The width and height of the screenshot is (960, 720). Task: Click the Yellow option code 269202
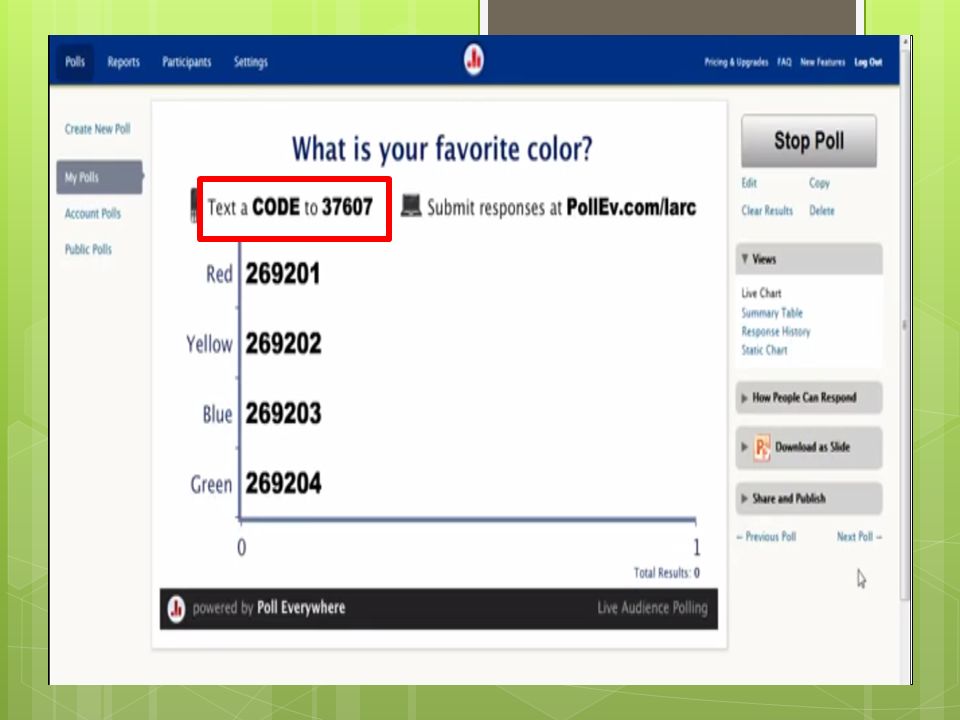(x=283, y=343)
